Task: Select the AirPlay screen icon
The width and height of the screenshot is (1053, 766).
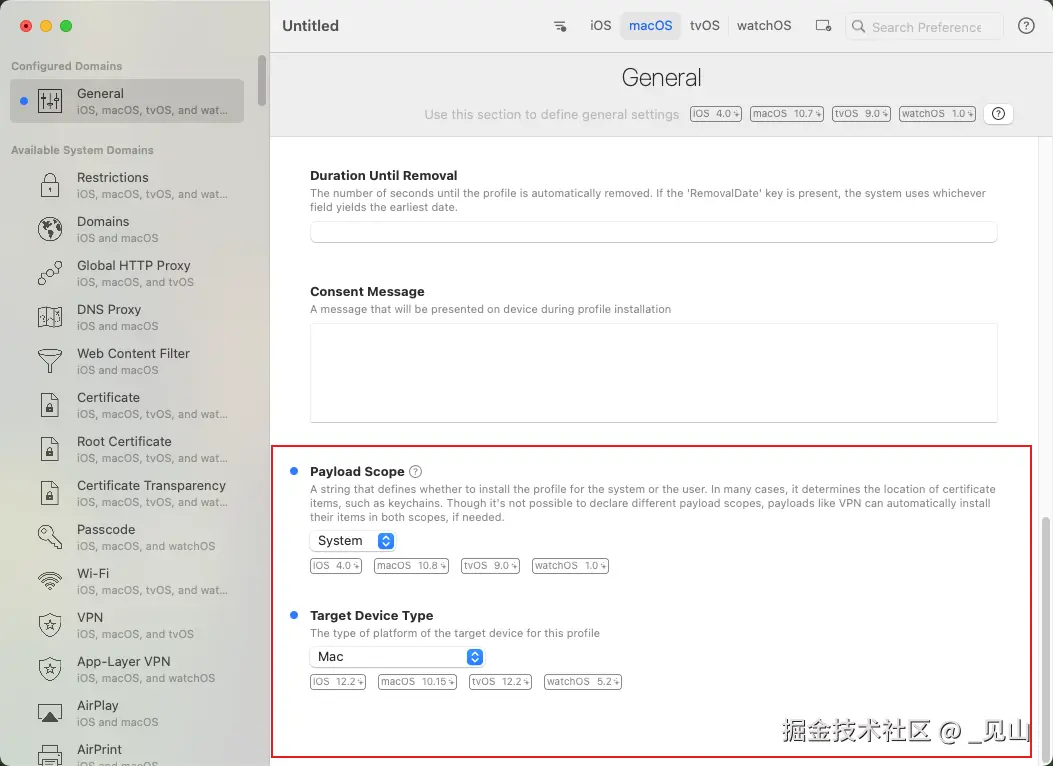Action: [x=50, y=713]
